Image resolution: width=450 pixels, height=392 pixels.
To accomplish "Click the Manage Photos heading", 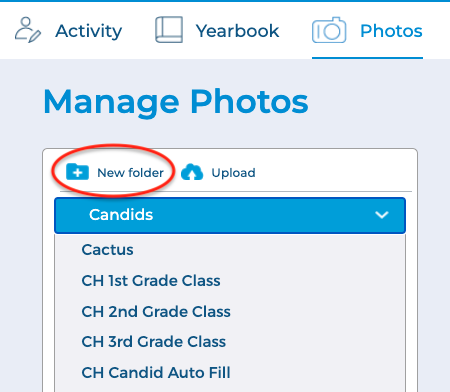I will click(176, 102).
